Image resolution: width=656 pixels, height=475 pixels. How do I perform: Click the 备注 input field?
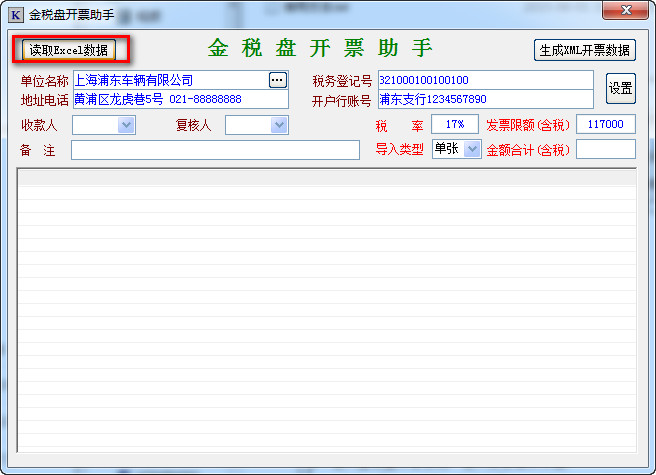click(x=215, y=150)
